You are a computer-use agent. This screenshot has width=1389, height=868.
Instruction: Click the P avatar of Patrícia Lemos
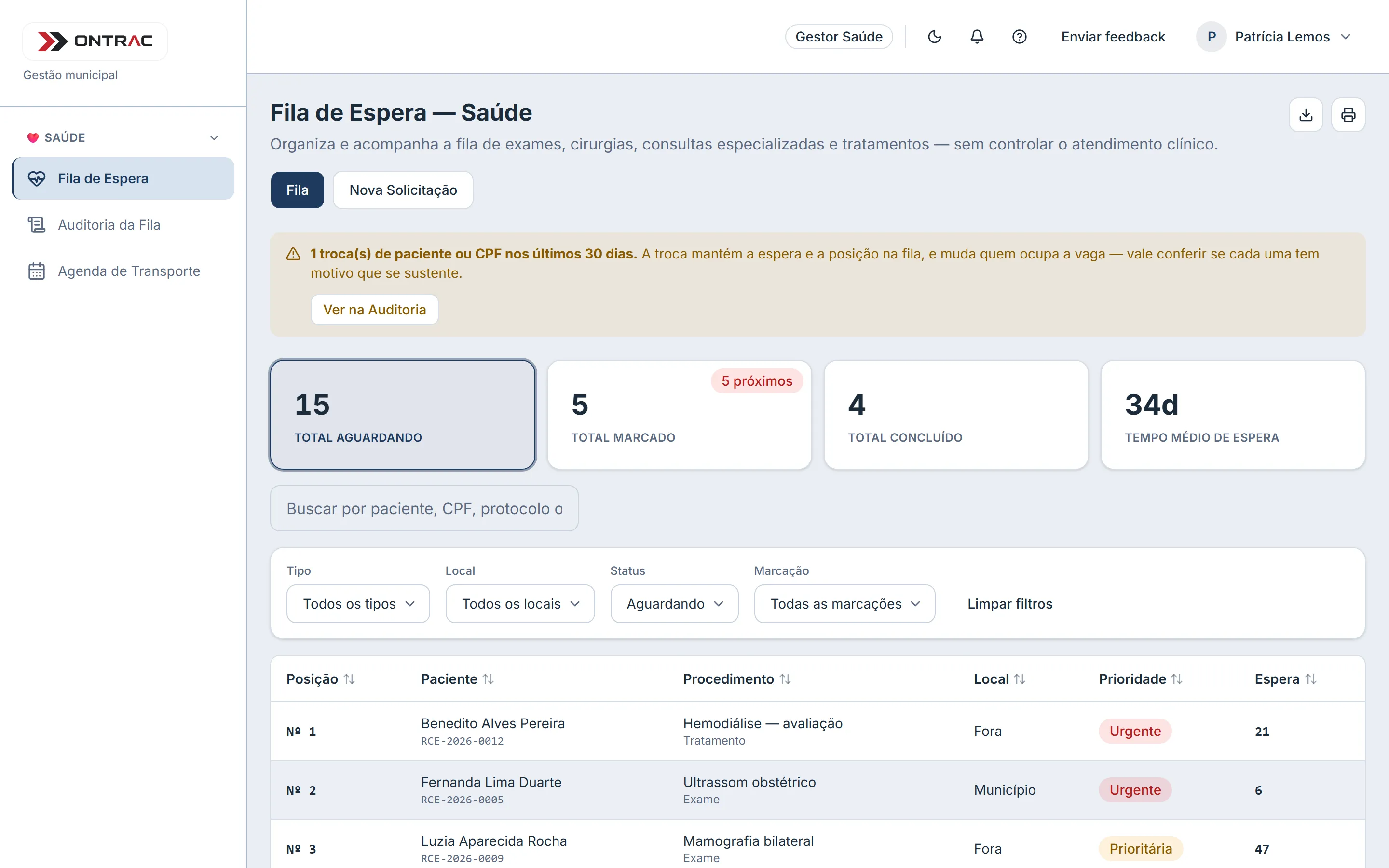[x=1211, y=37]
